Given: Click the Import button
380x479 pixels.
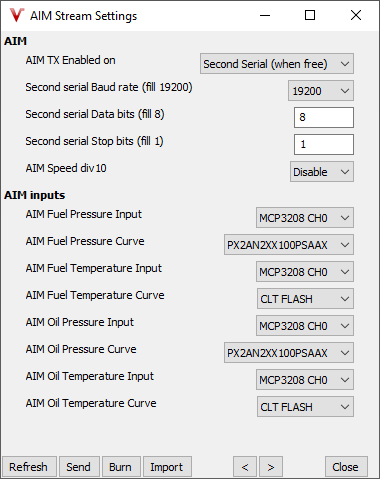Looking at the screenshot, I should [167, 467].
